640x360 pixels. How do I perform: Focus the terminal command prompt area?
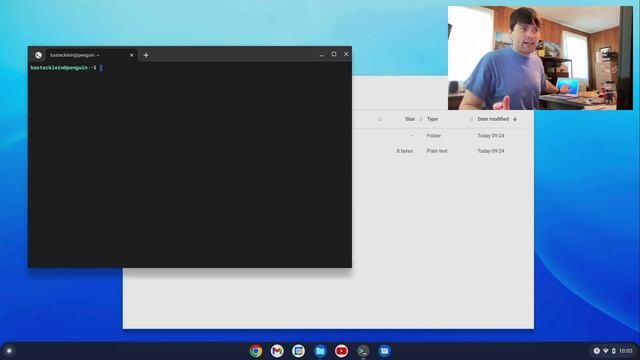pyautogui.click(x=190, y=164)
